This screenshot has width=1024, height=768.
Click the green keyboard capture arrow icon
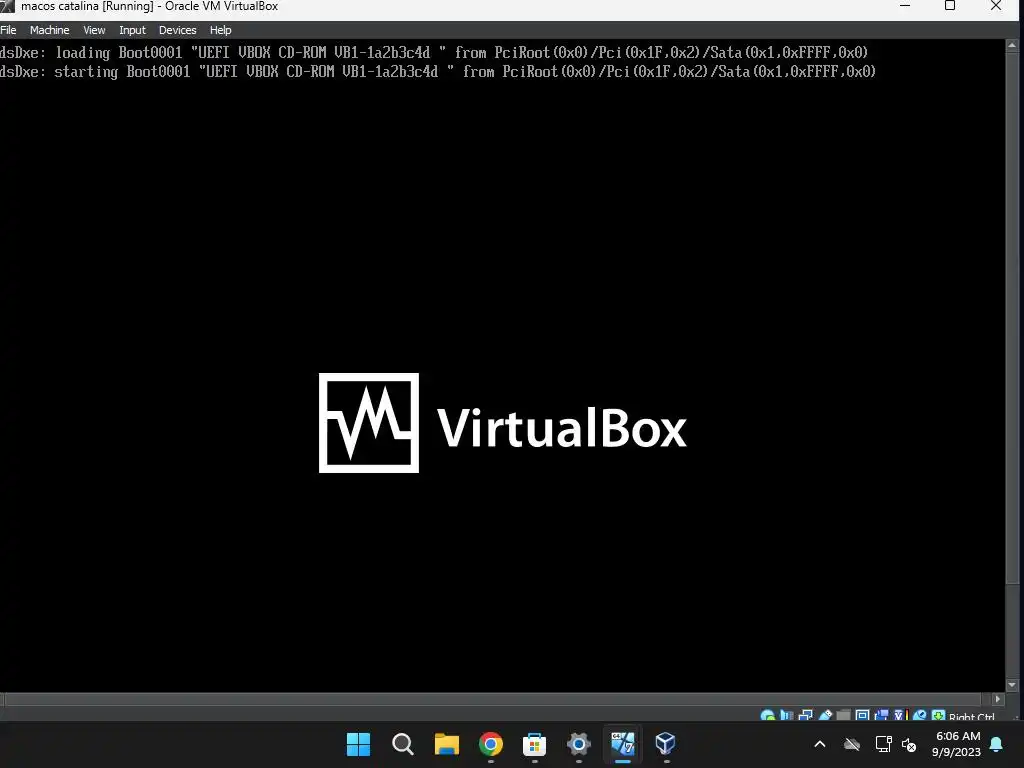(x=938, y=716)
